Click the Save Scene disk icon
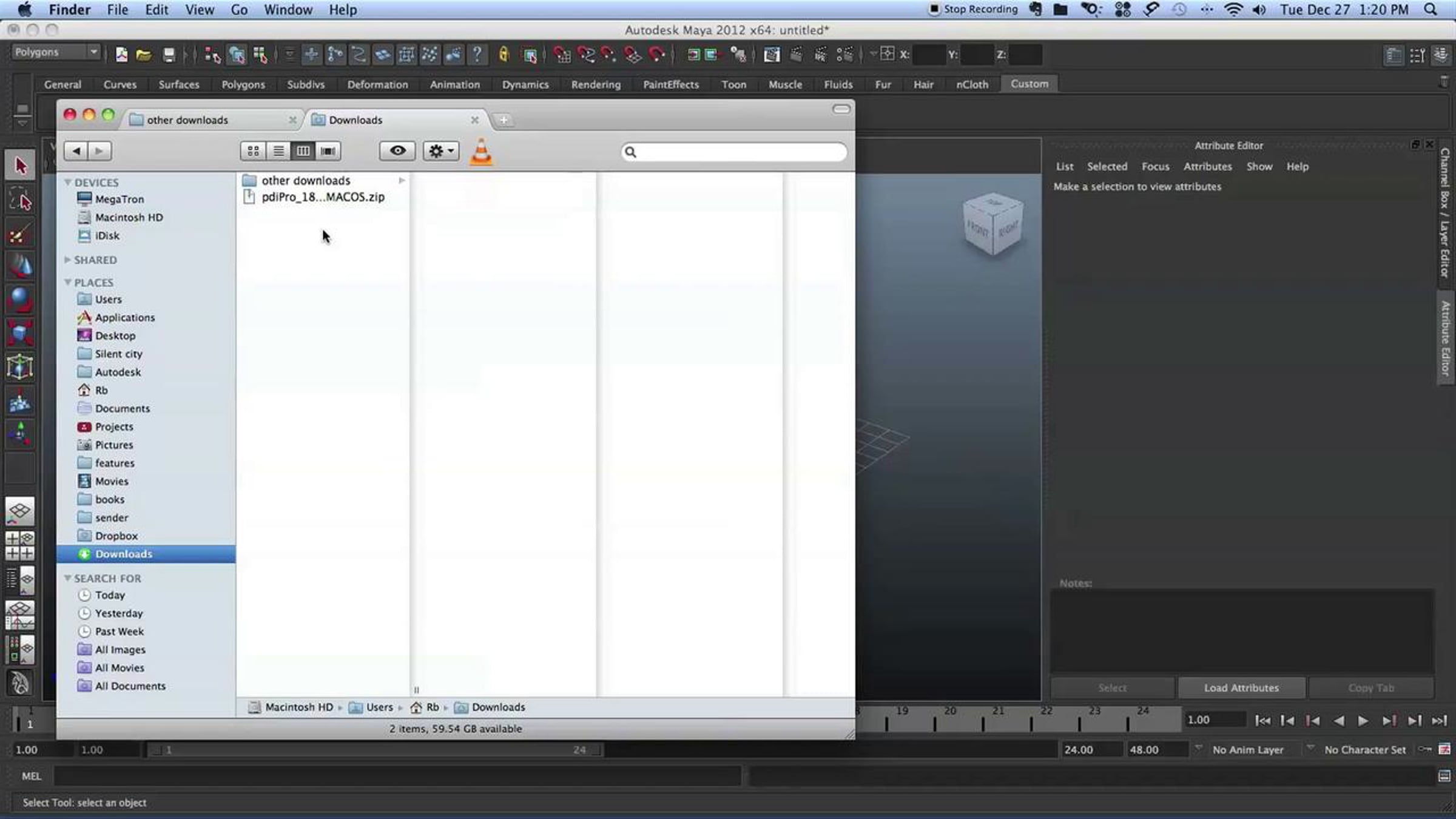1456x819 pixels. point(169,55)
